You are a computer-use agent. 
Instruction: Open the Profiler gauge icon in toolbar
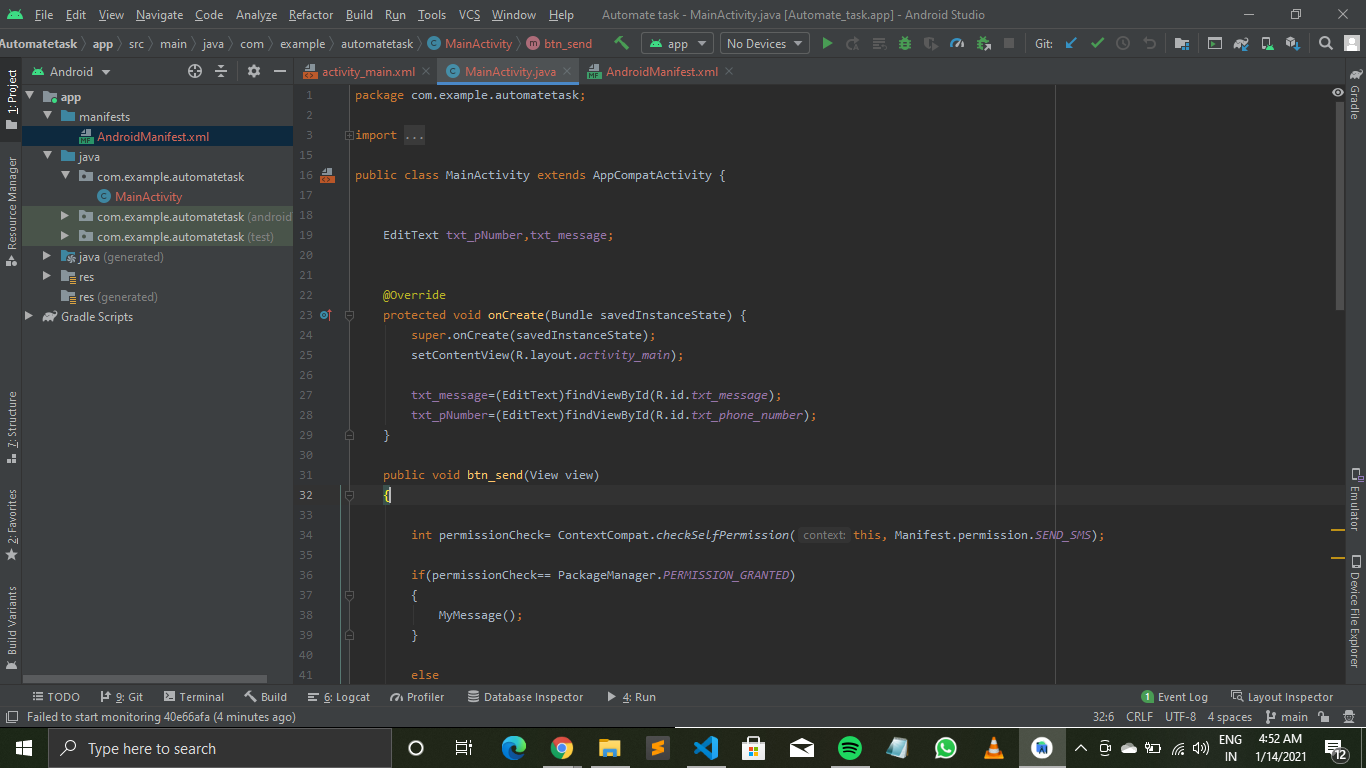tap(957, 44)
